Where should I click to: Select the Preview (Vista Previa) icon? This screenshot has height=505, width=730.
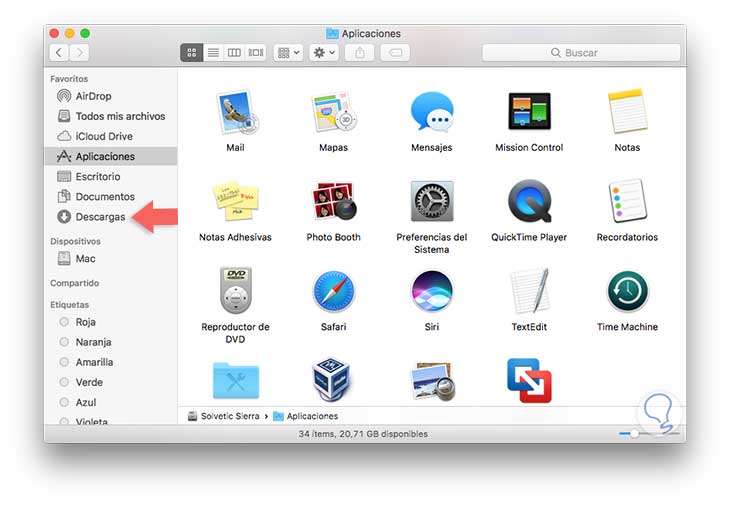433,382
